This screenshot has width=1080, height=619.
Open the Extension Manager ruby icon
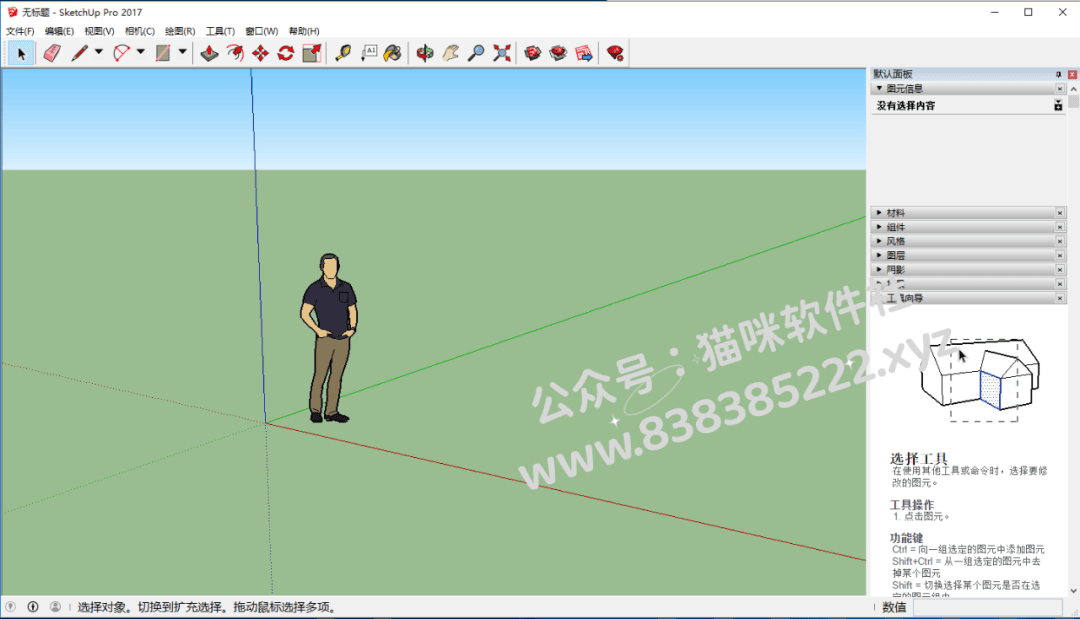(x=615, y=53)
